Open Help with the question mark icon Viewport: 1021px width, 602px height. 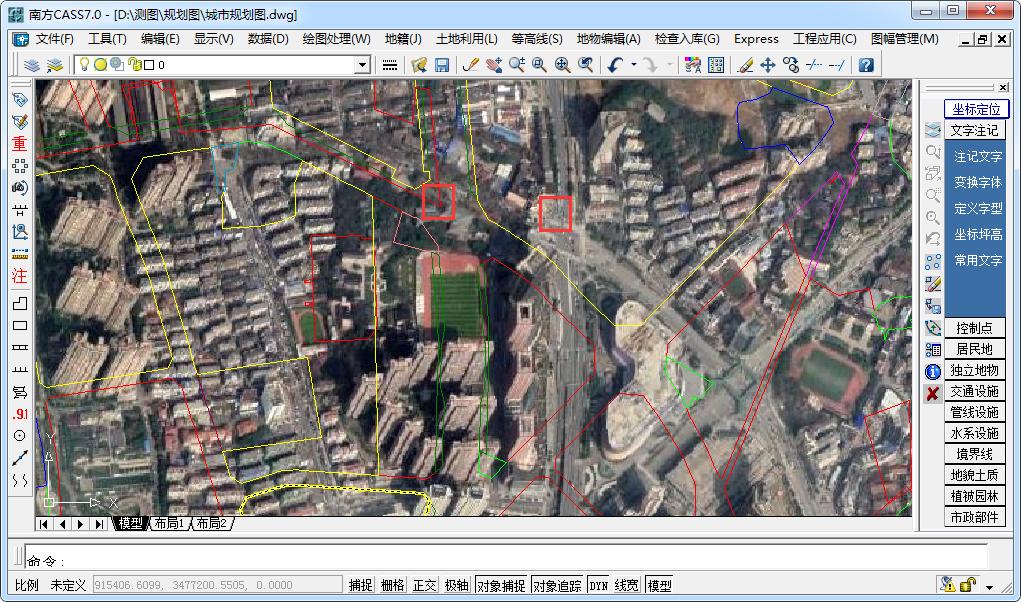pos(866,65)
